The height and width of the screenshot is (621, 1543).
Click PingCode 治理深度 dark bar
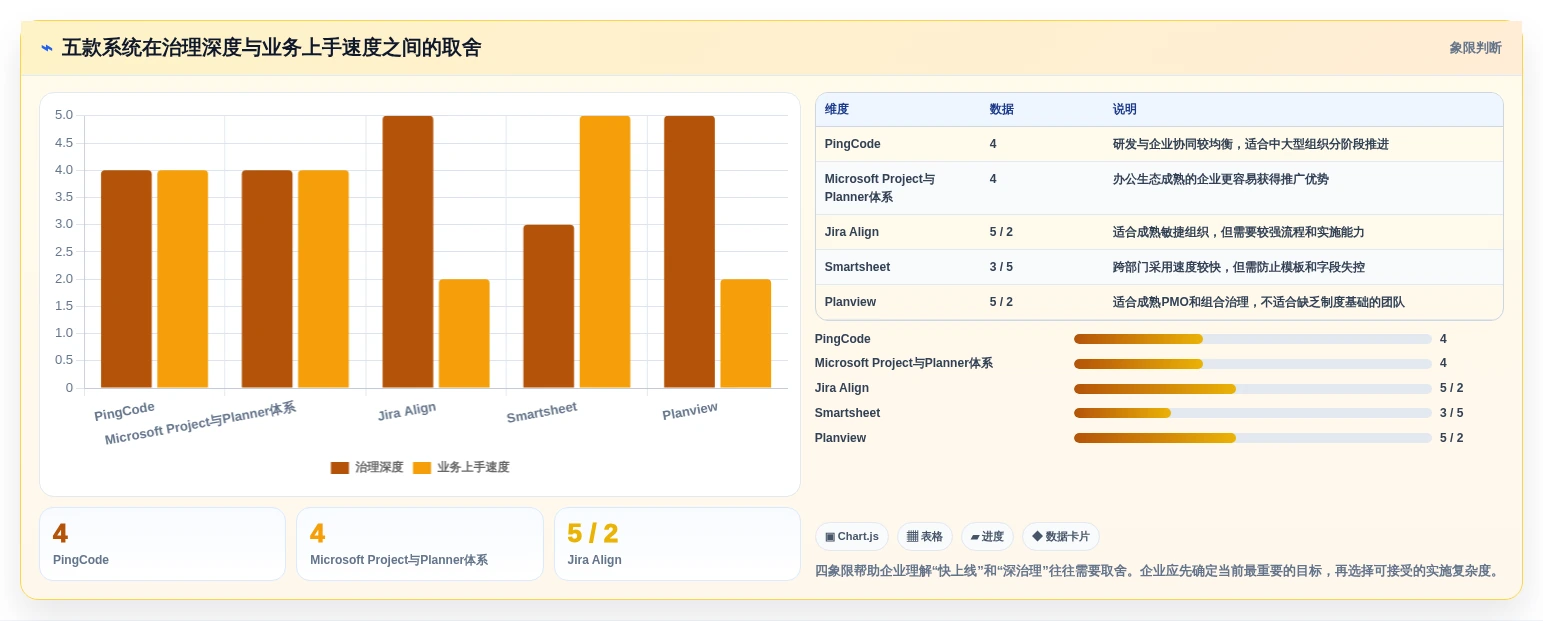126,279
